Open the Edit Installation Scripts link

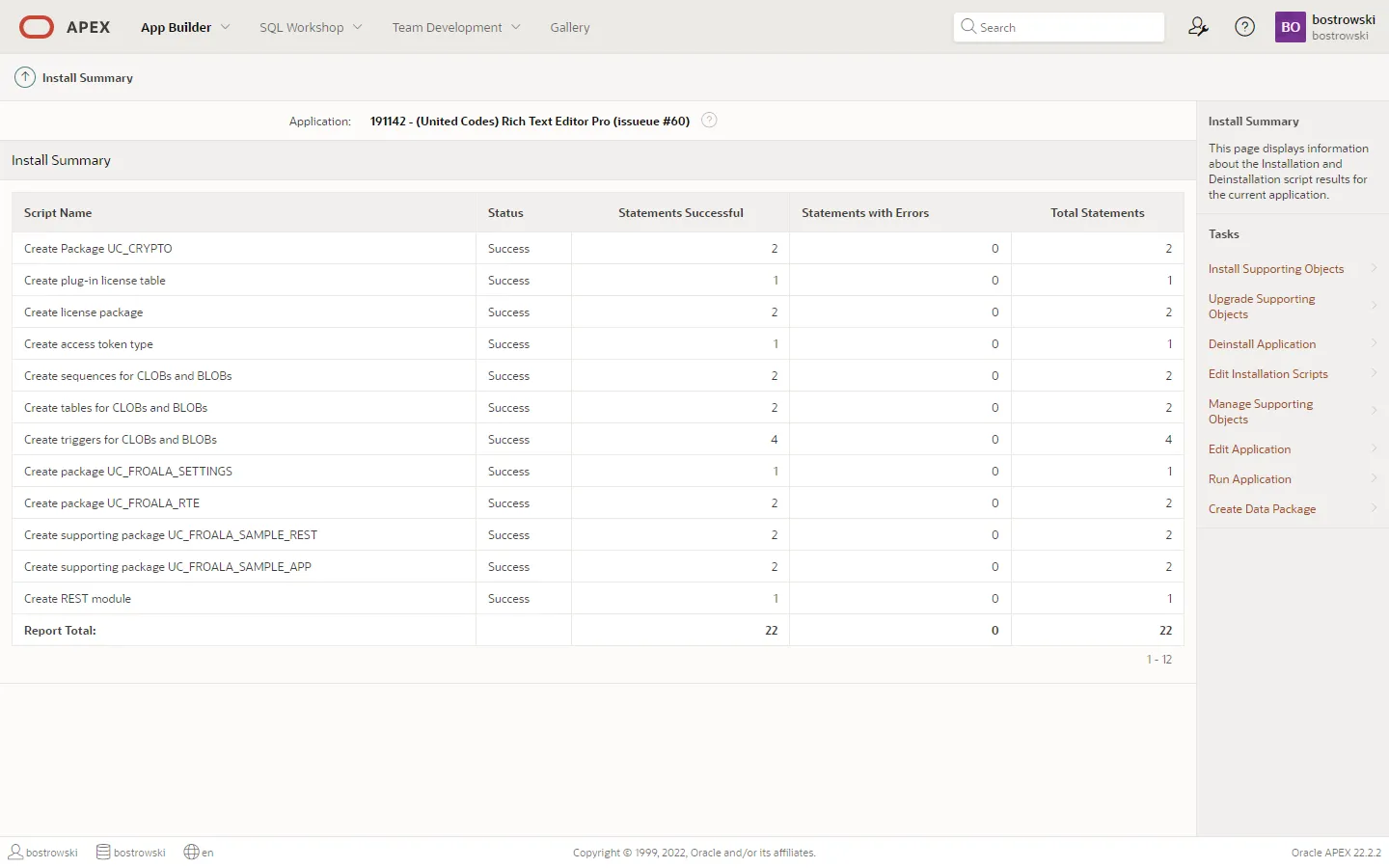click(1268, 374)
